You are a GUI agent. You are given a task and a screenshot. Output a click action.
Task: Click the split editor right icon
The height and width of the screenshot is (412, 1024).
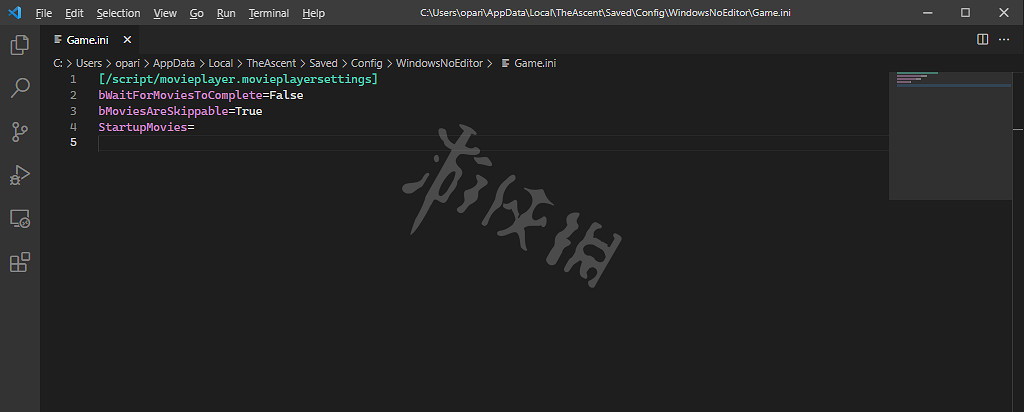982,39
